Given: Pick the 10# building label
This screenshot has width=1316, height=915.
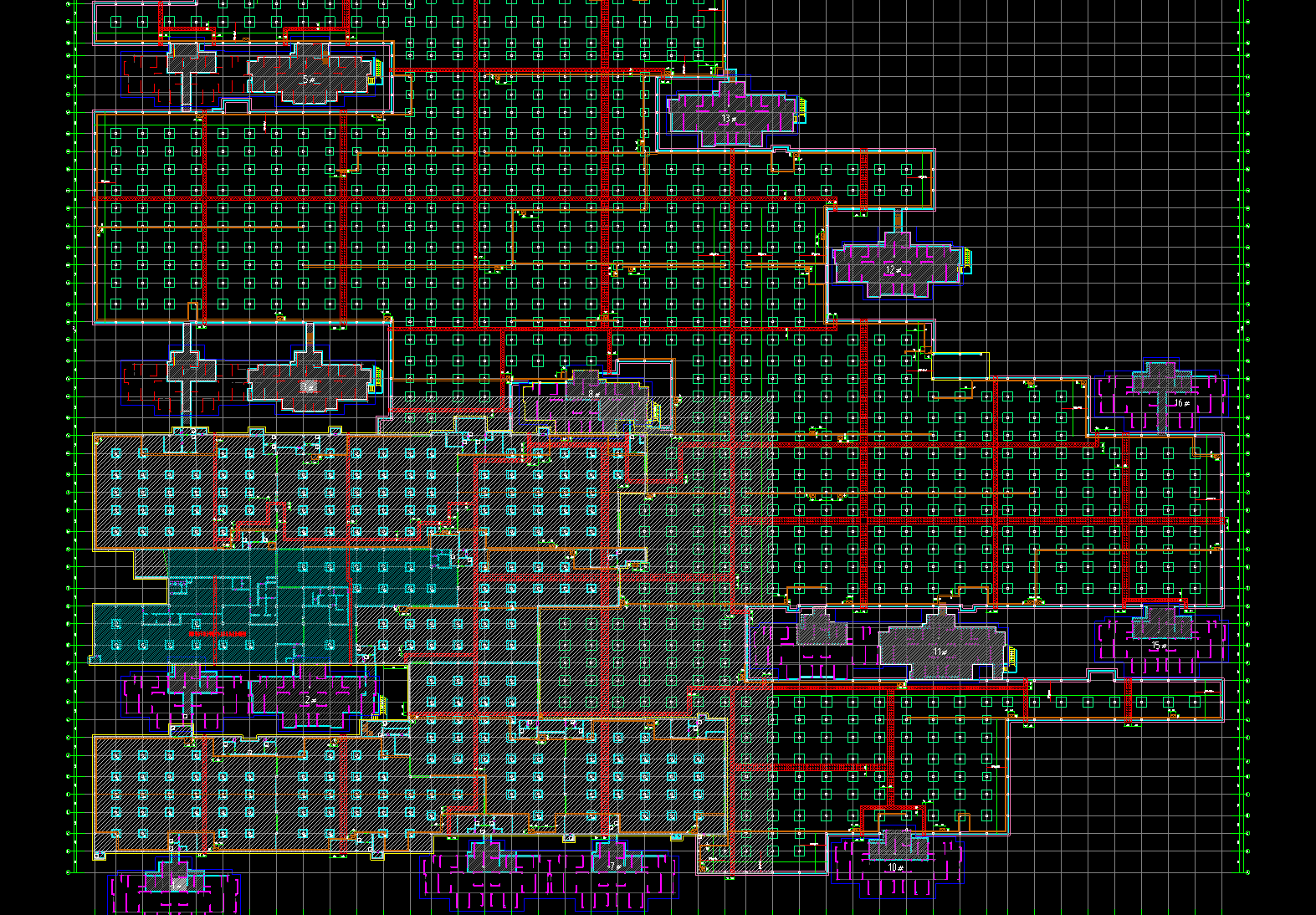Looking at the screenshot, I should (x=896, y=867).
